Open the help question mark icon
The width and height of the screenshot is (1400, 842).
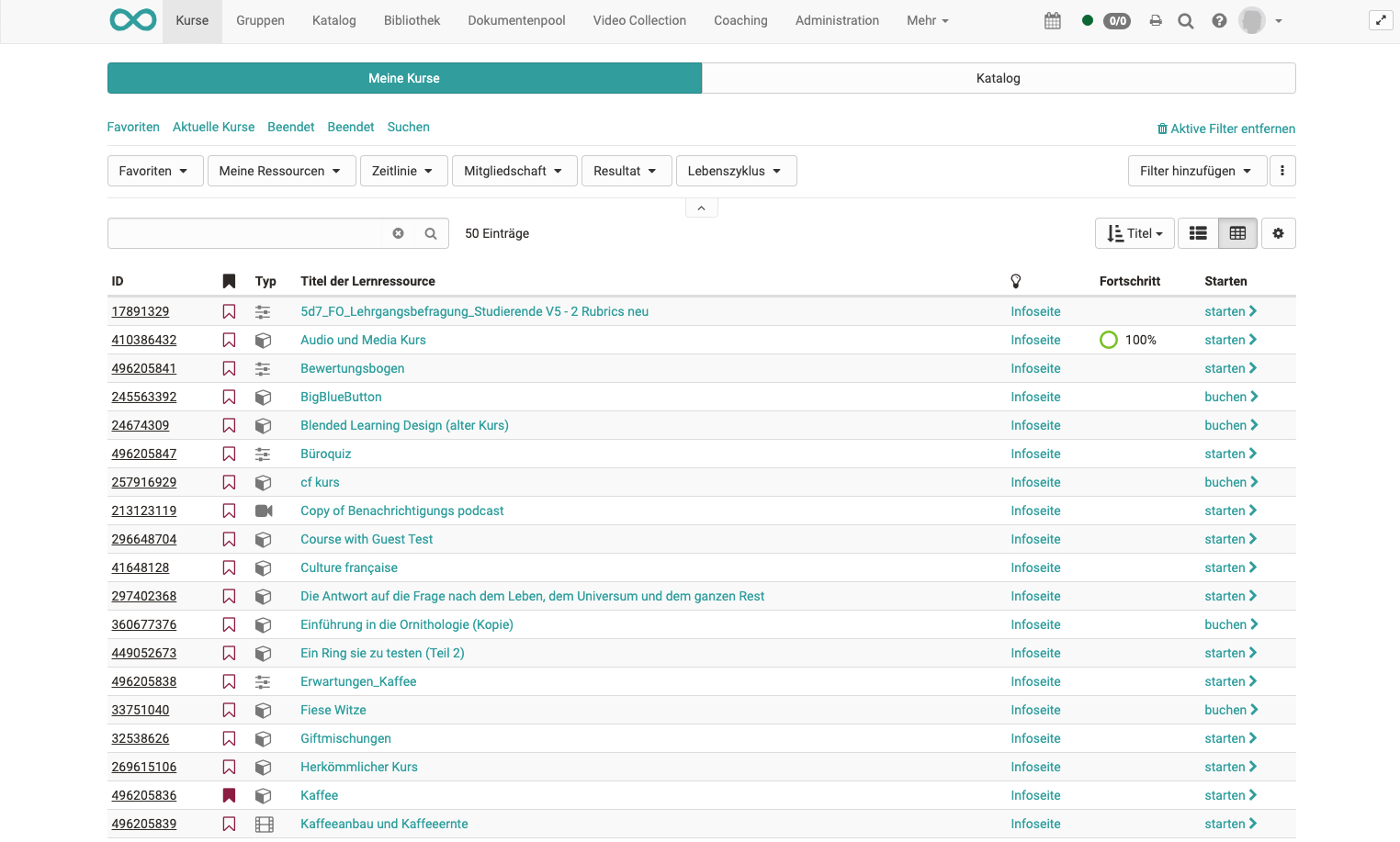coord(1219,20)
